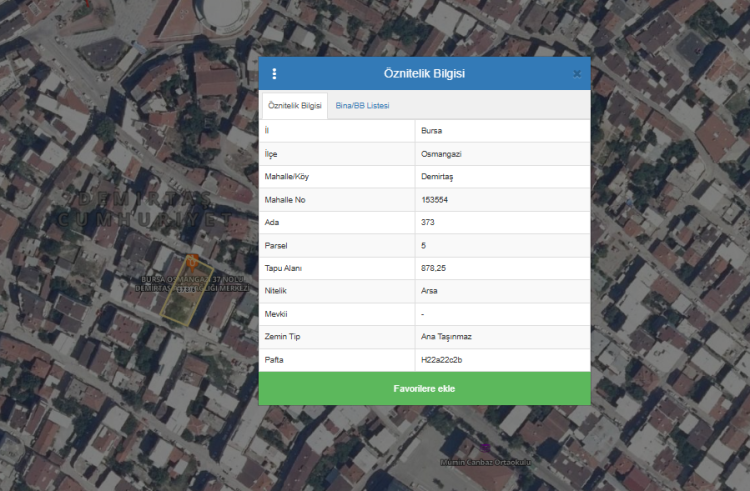Click the purple school icon on map
Image resolution: width=750 pixels, height=491 pixels.
pyautogui.click(x=486, y=449)
